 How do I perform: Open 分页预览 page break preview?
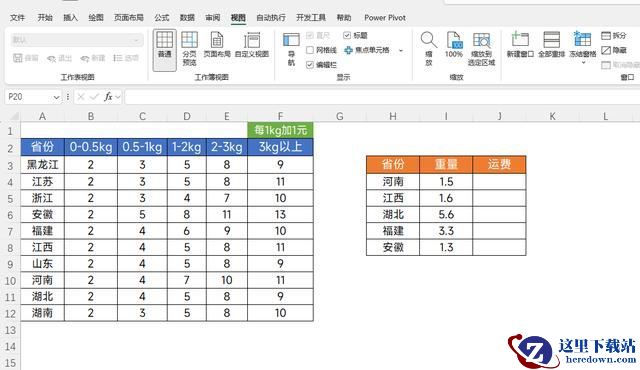point(189,49)
